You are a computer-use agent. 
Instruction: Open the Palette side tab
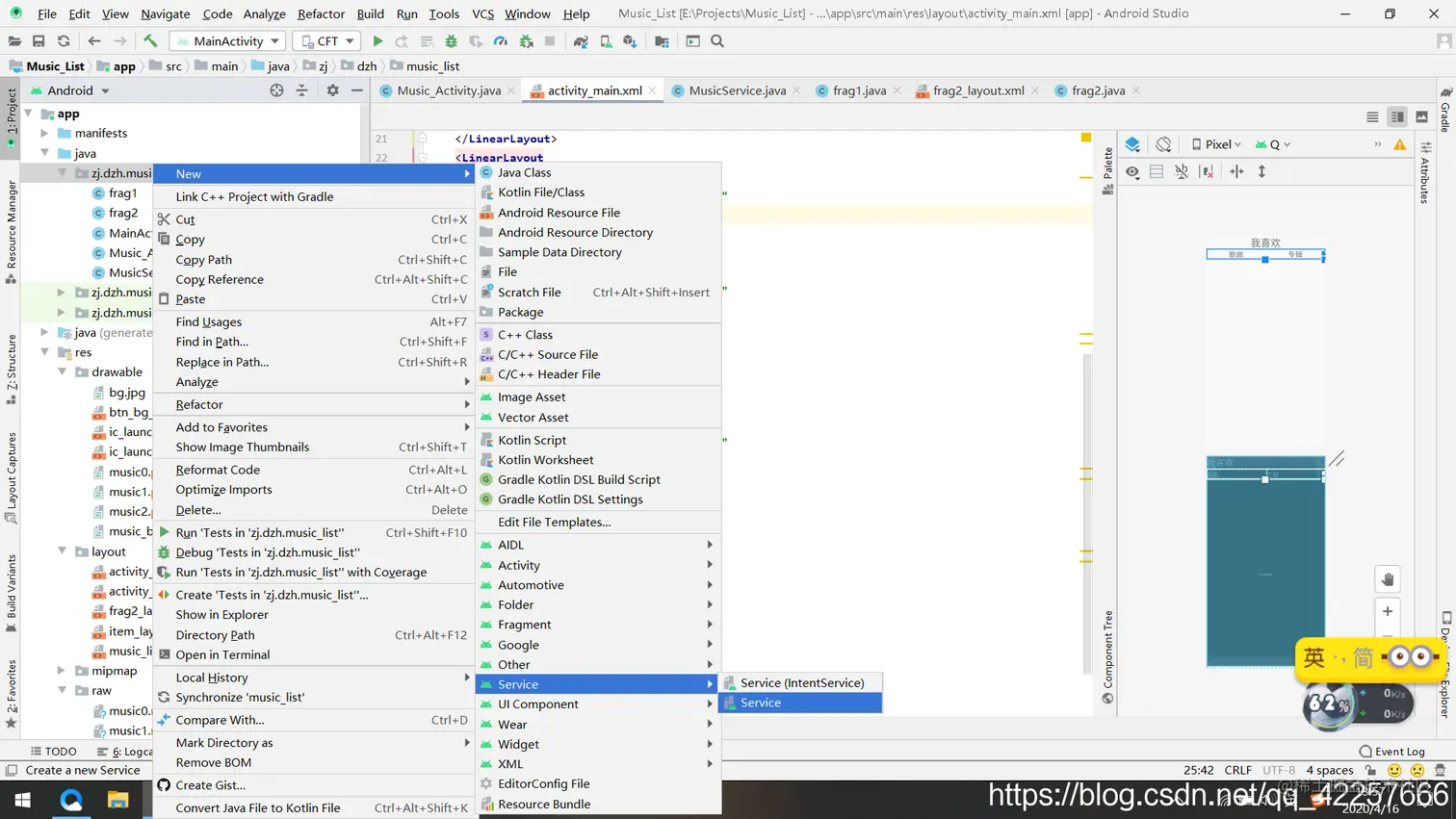tap(1107, 171)
